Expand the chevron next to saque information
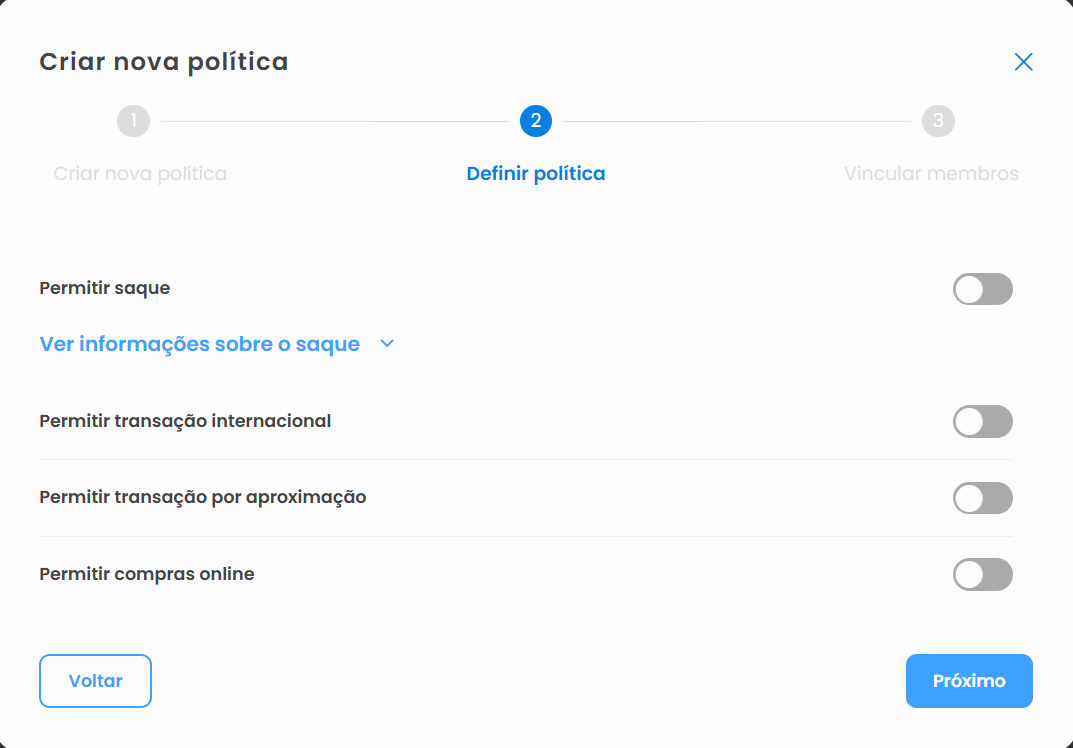 click(388, 344)
